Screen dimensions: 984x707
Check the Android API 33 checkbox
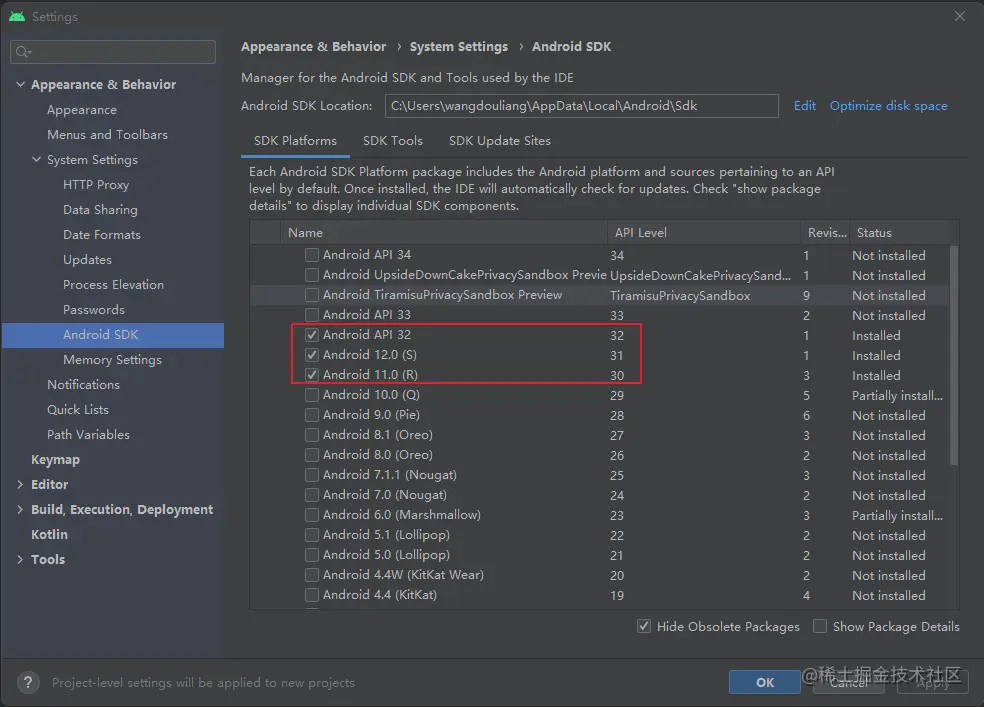[x=311, y=315]
